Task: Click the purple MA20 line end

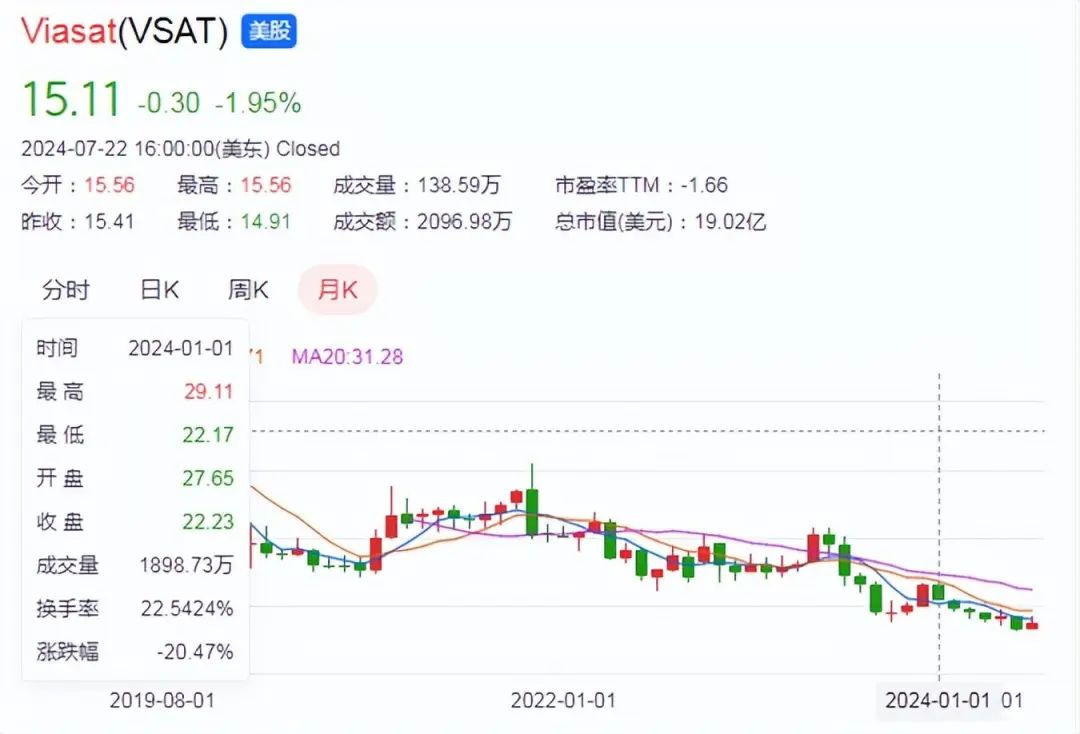Action: tap(1029, 589)
